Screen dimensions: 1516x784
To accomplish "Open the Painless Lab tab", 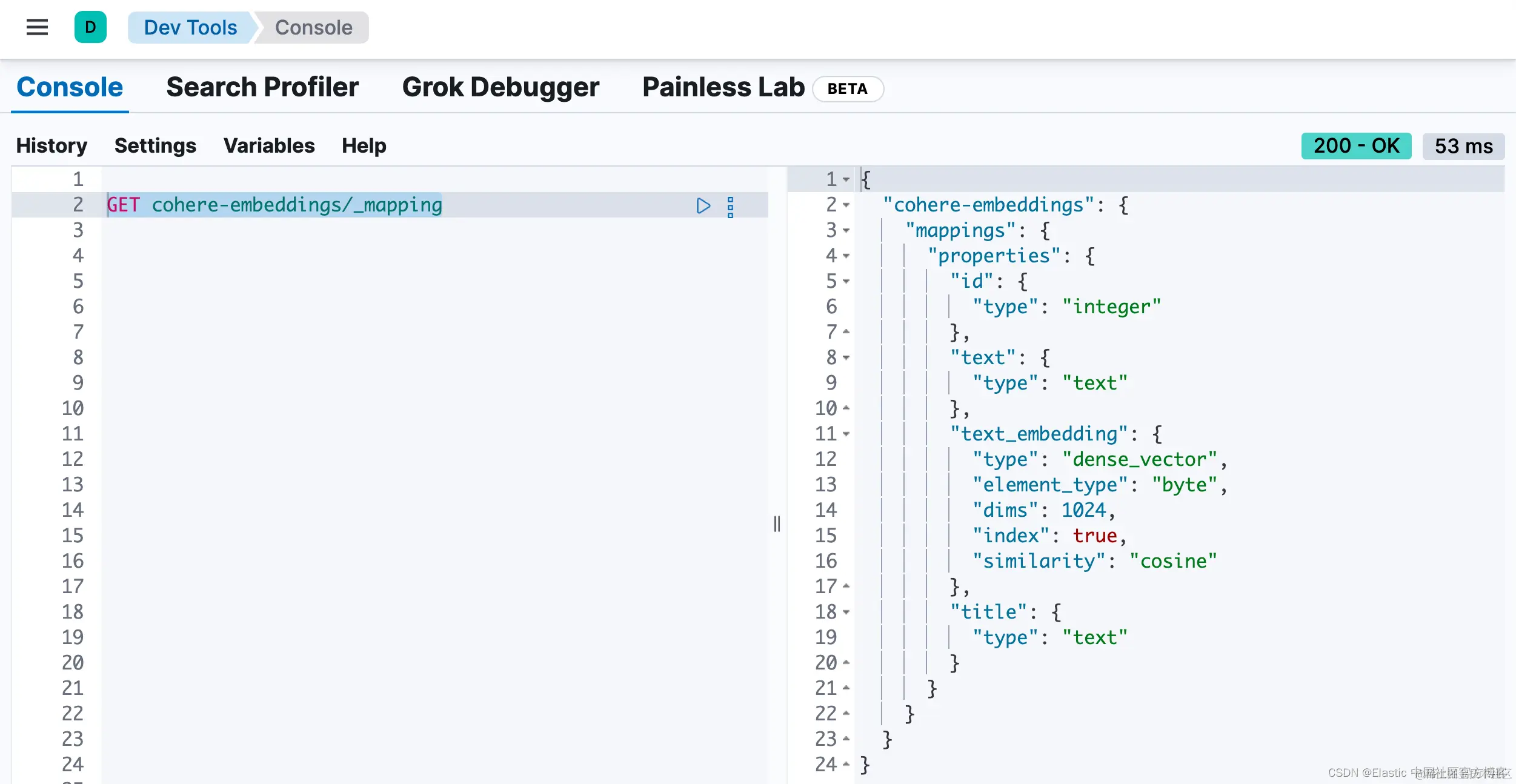I will [x=723, y=87].
